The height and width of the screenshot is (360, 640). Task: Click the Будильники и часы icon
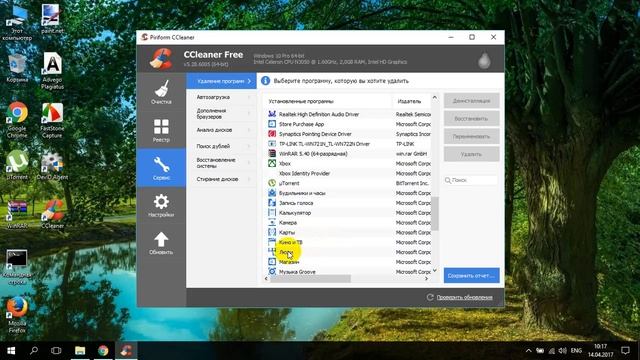(x=272, y=193)
